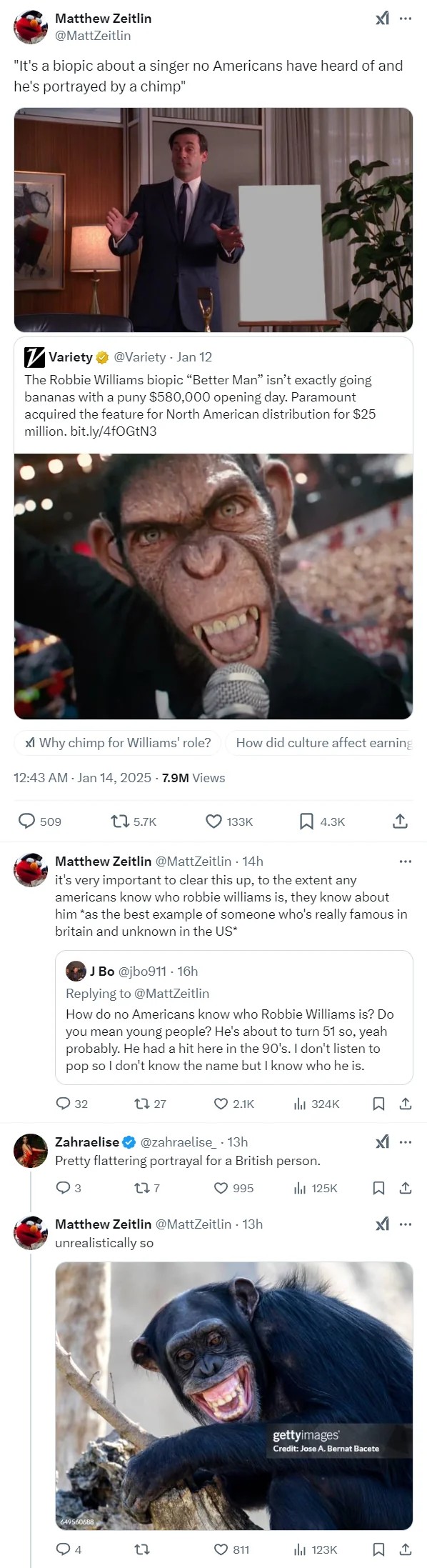Screen dimensions: 427x1568
Task: Open the share icon on the main tweet
Action: [401, 822]
